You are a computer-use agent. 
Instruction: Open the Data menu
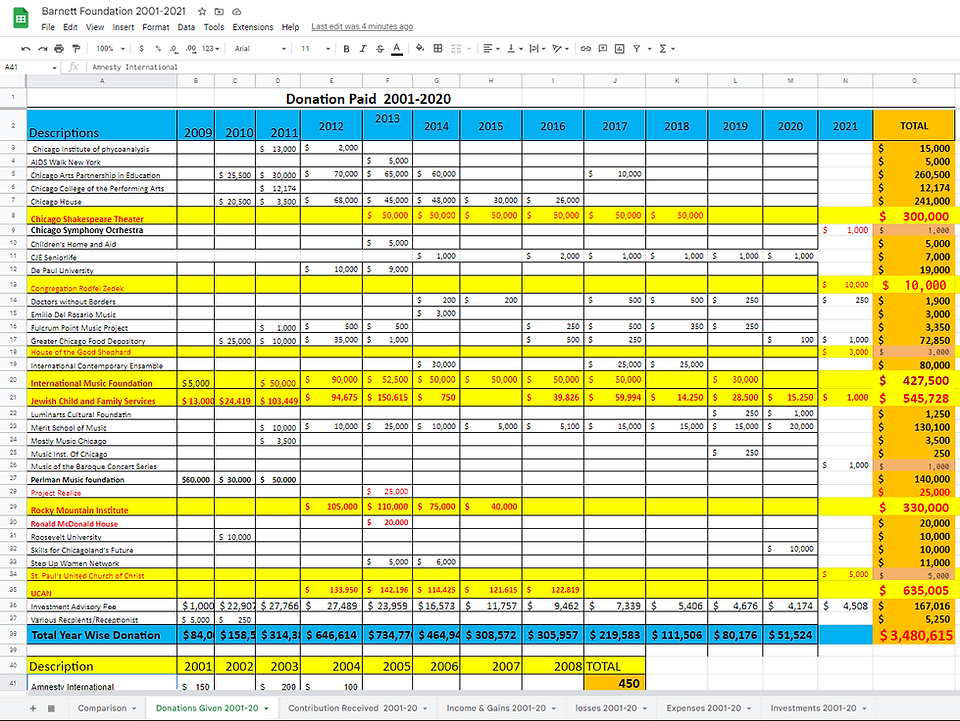[x=186, y=27]
